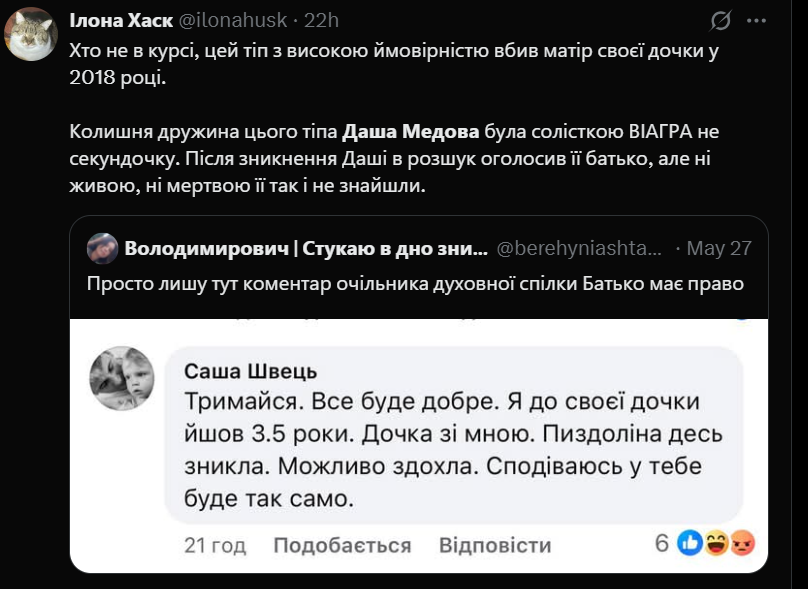Viewport: 808px width, 589px height.
Task: Click the angry face reaction icon
Action: pos(741,544)
